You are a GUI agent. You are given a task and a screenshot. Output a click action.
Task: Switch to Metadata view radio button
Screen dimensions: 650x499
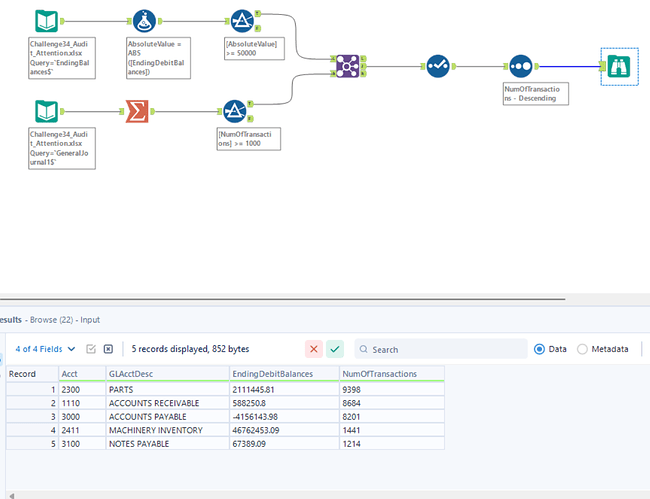[x=583, y=349]
